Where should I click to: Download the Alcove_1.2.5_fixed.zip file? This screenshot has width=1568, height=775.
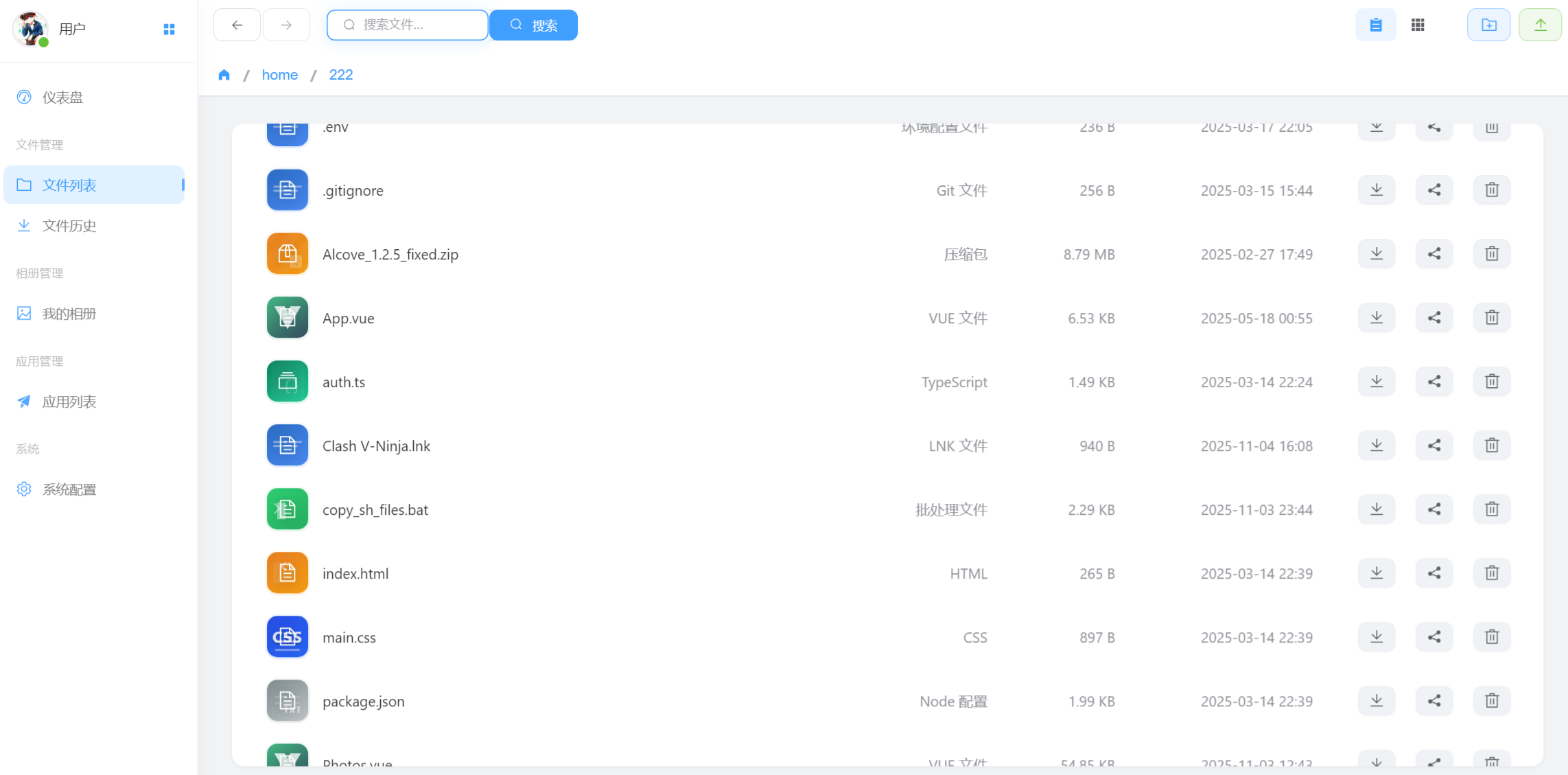tap(1376, 254)
